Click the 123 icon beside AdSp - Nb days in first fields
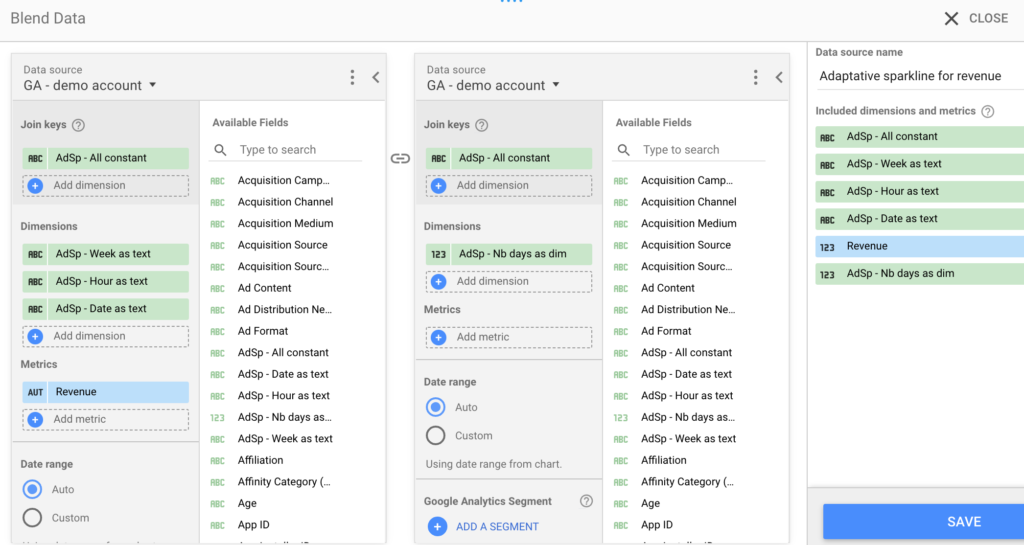Viewport: 1024px width, 545px height. (217, 418)
